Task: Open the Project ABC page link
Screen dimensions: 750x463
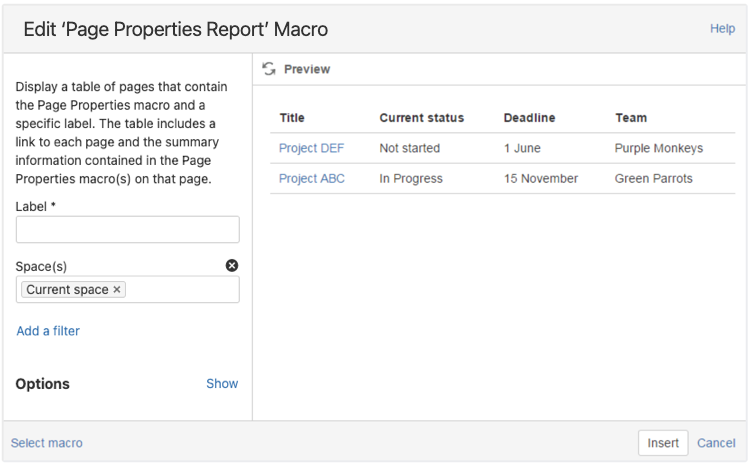Action: coord(311,178)
